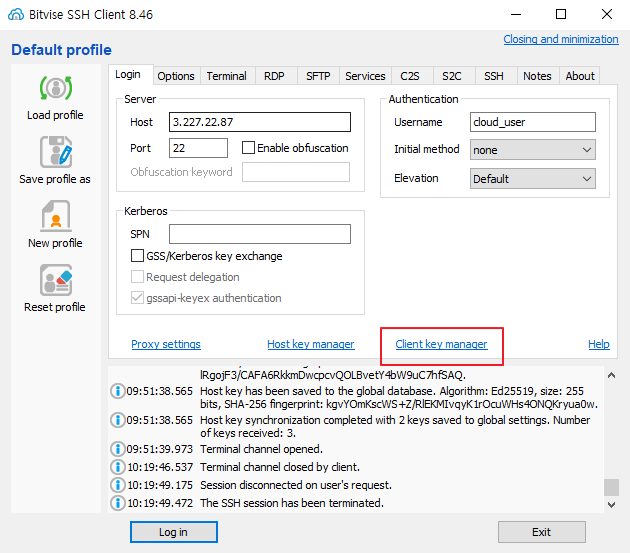Click log scrollbar up arrow

612,375
